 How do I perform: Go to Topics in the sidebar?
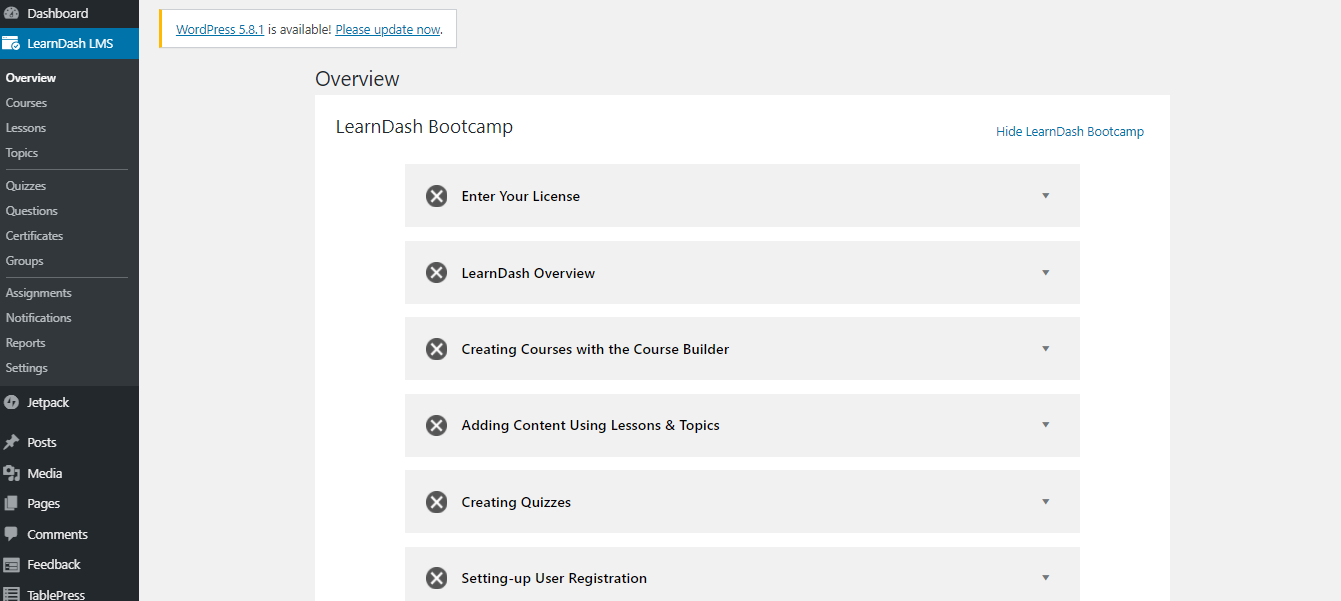coord(22,153)
